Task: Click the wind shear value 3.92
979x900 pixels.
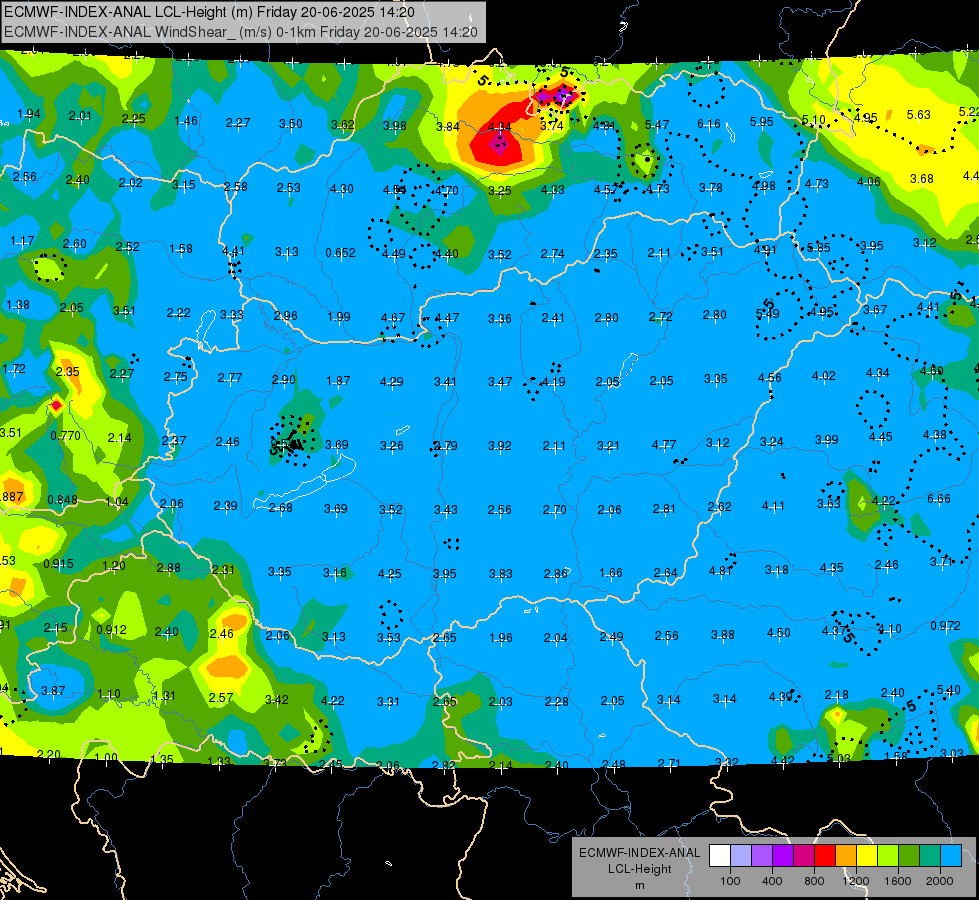Action: pos(499,446)
